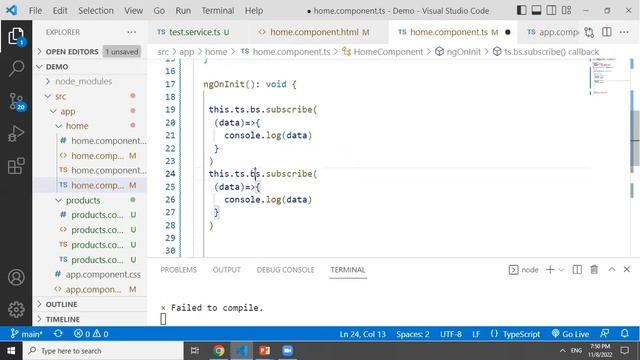640x360 pixels.
Task: Customize layout icon in title bar
Action: tap(567, 10)
